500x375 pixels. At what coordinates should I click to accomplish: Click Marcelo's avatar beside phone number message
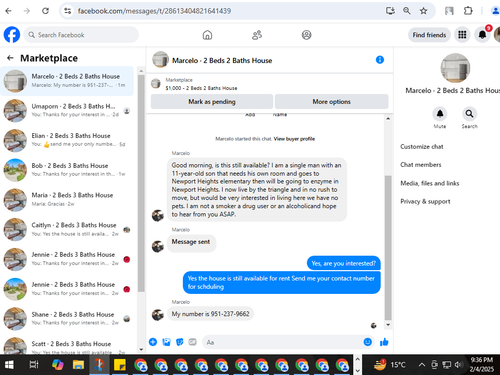158,314
